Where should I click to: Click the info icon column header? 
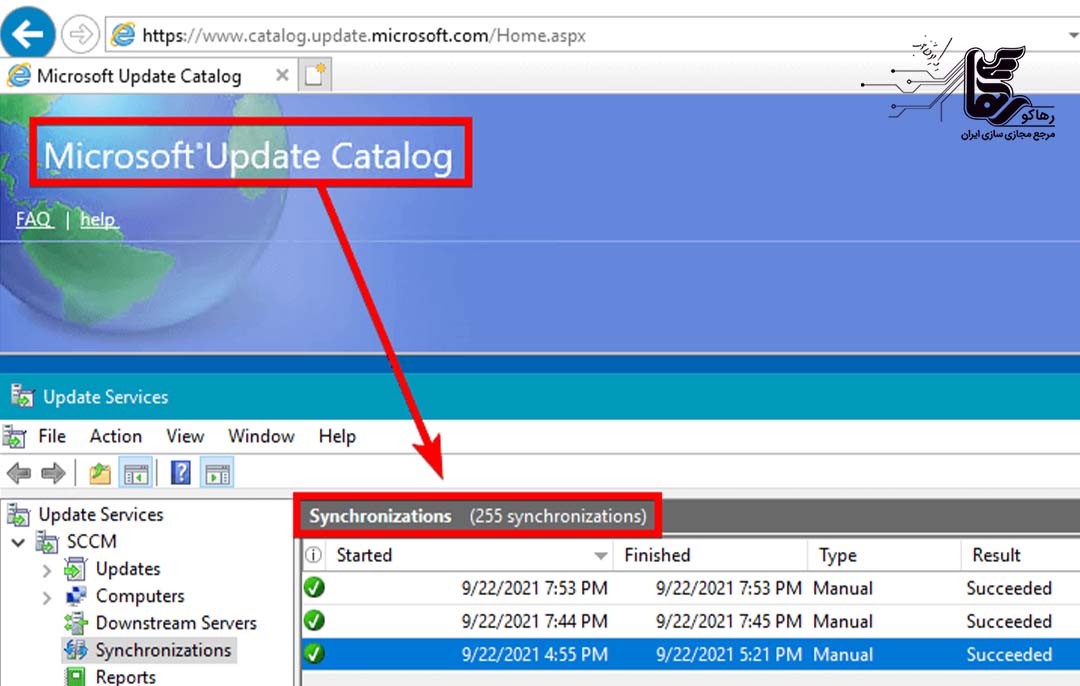314,555
